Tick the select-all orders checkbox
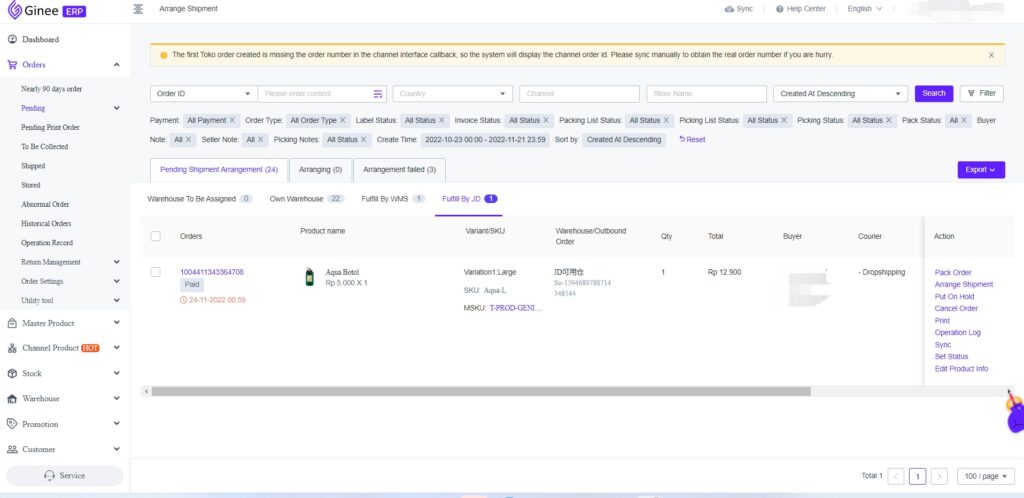1024x498 pixels. pos(155,236)
